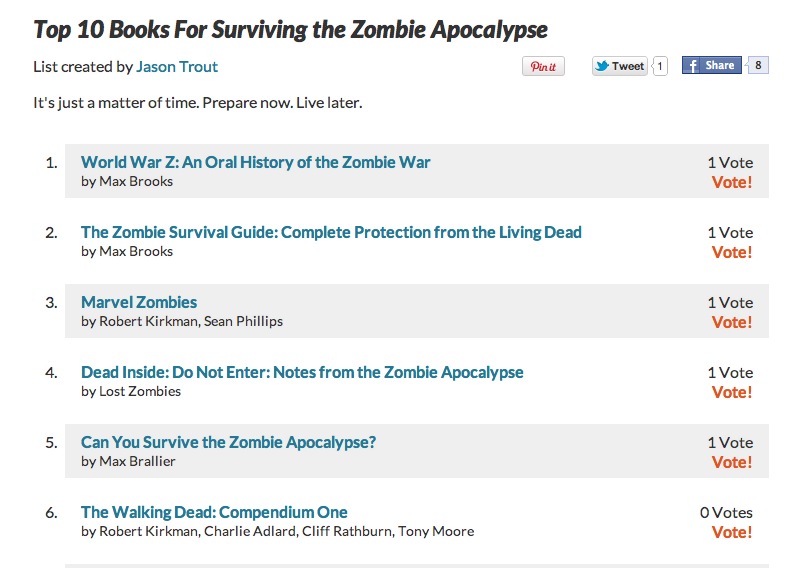Vote for Marvel Zombies
This screenshot has height=568, width=799.
(x=732, y=322)
